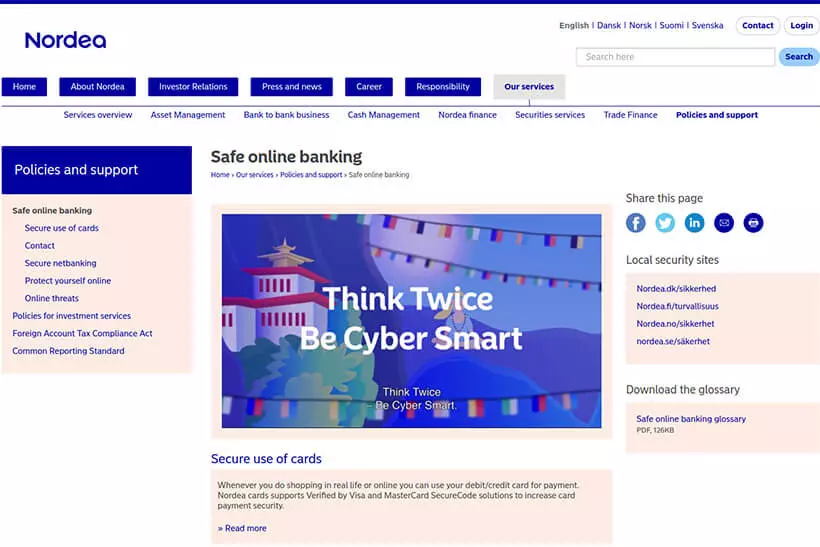Open Nordea.dk/sikkerhed security site
Screen dimensions: 820x547
pyautogui.click(x=676, y=289)
